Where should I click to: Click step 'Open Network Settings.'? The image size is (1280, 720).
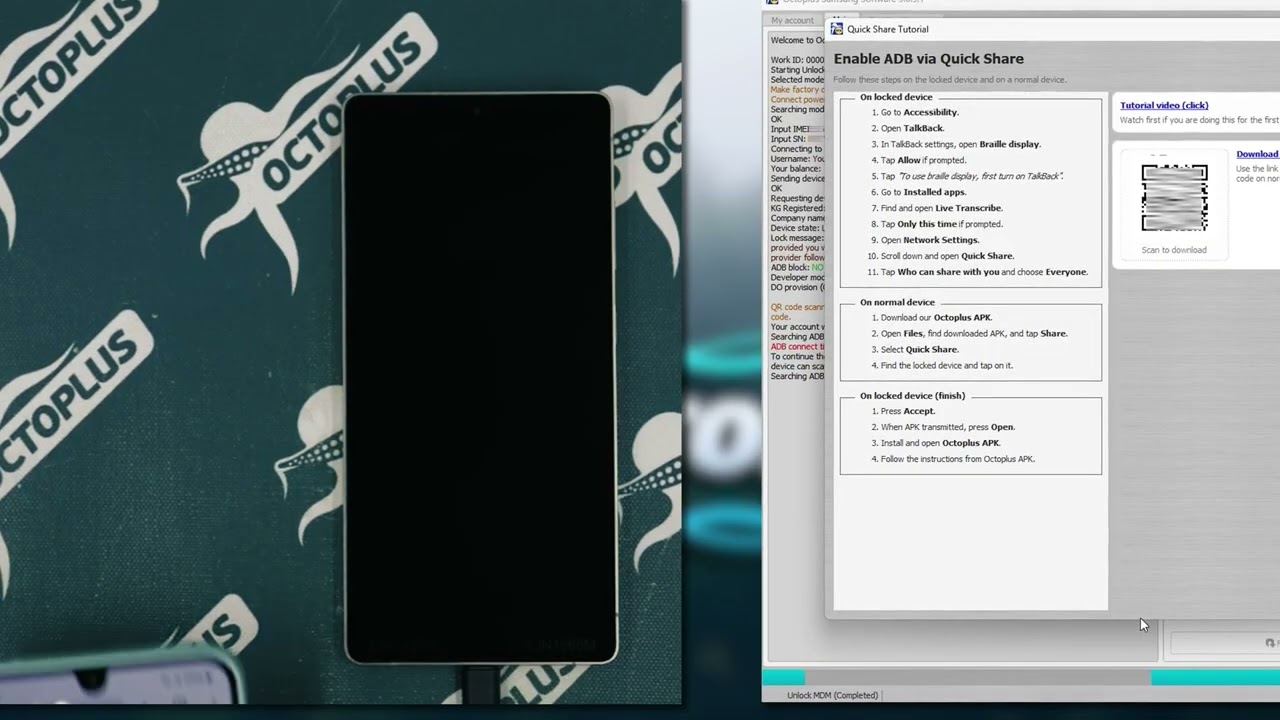tap(925, 240)
